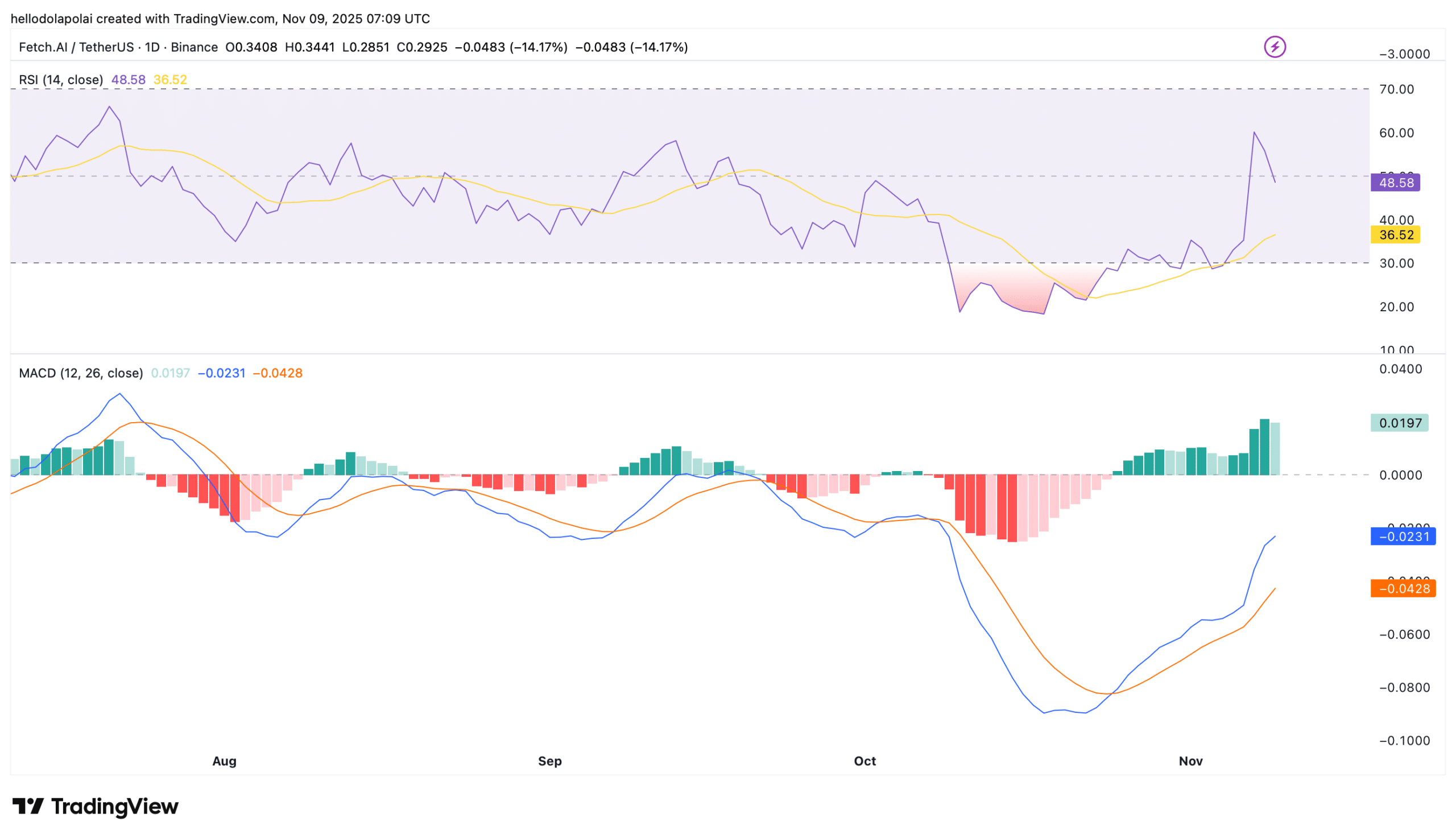The width and height of the screenshot is (1456, 838).
Task: Click the lightning bolt quick-chart icon
Action: (x=1276, y=47)
